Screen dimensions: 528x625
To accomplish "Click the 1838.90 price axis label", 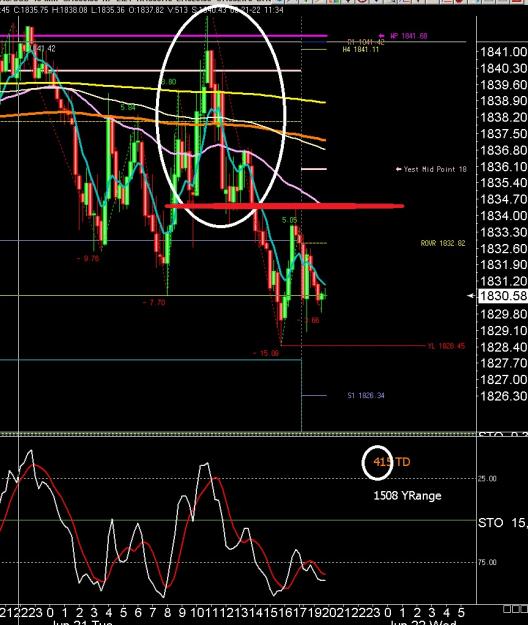I will pyautogui.click(x=504, y=101).
